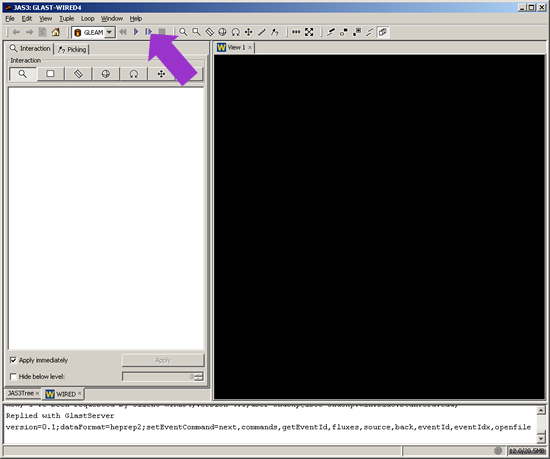The image size is (550, 459).
Task: Pick the picking tool icon in the toolbar
Action: 275,32
